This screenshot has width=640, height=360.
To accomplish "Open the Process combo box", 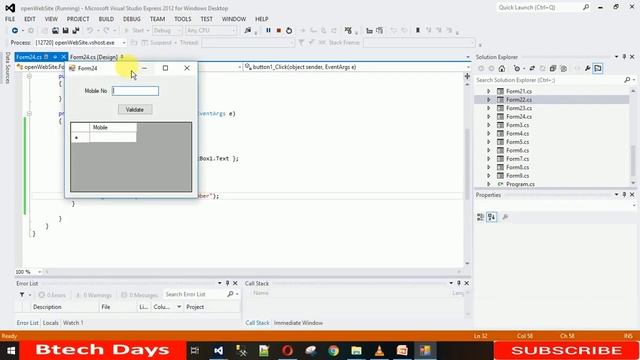I will coord(80,42).
